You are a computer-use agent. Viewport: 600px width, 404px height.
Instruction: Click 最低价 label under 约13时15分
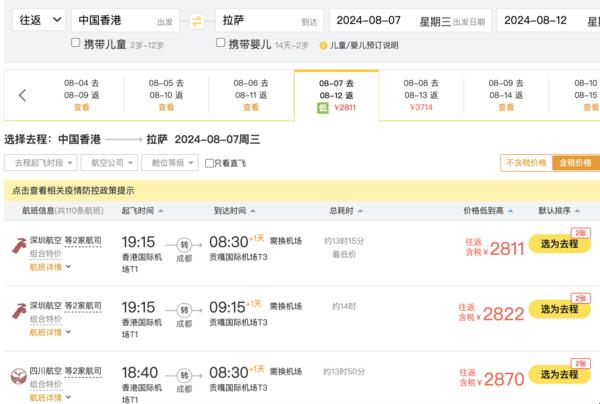point(344,254)
